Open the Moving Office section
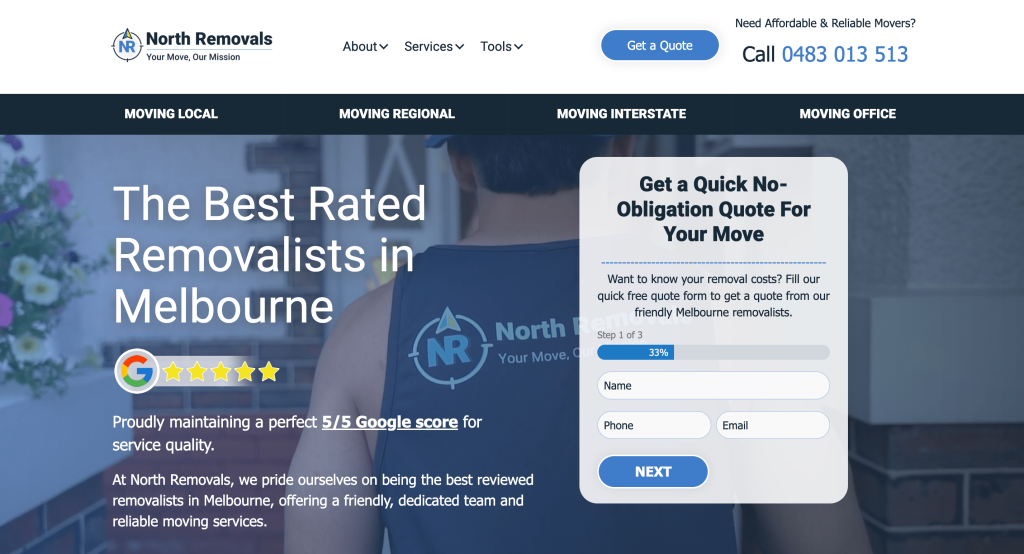Screen dimensions: 1024x554 click(x=847, y=114)
